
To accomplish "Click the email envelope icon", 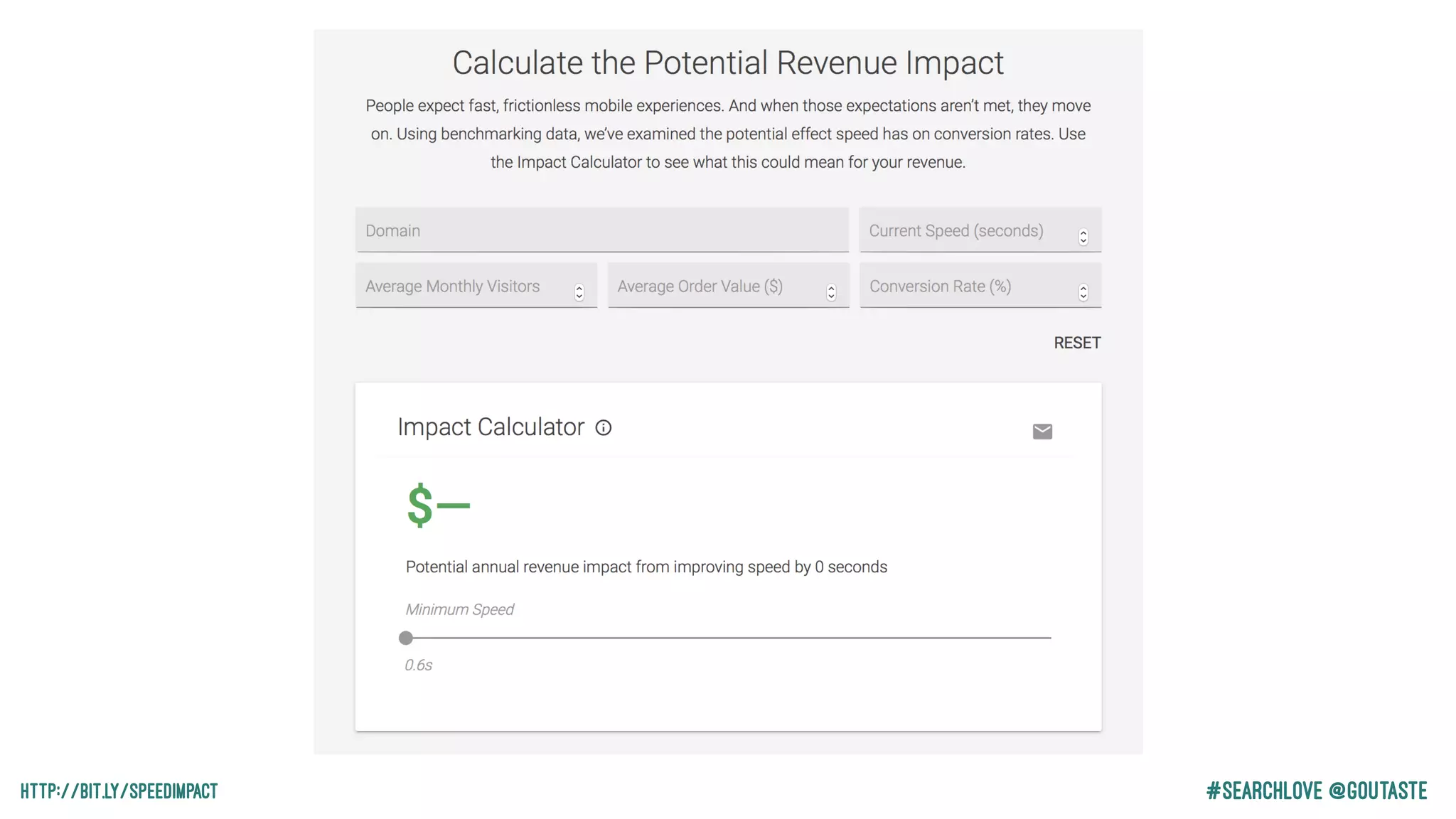I will point(1042,432).
